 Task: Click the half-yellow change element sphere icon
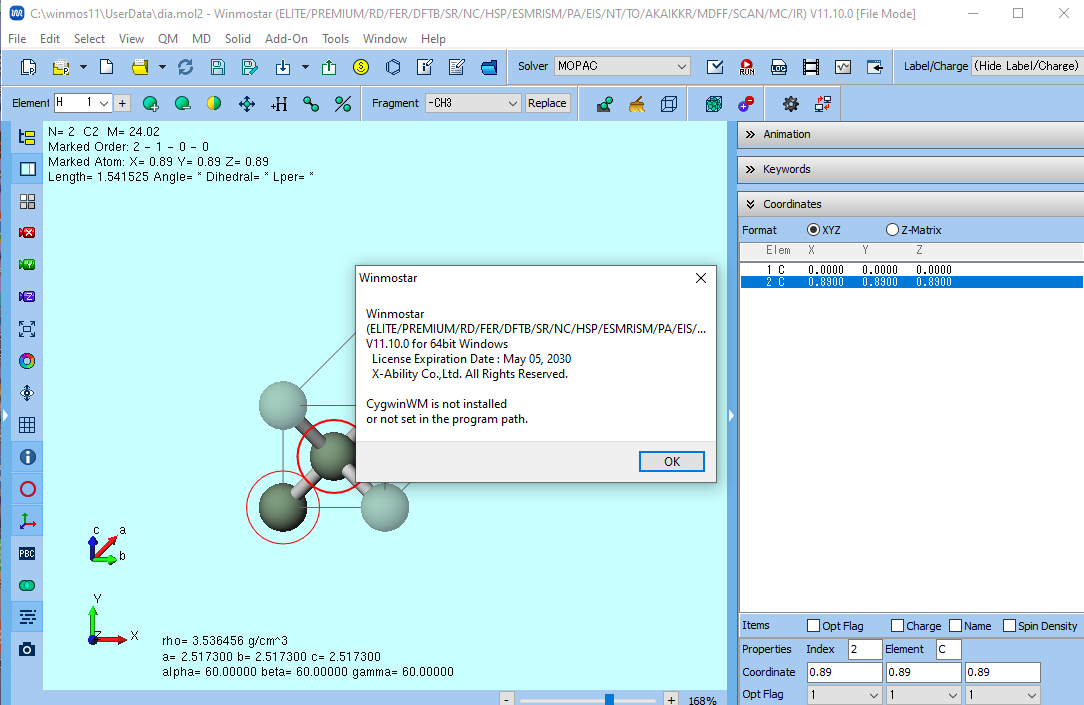(214, 104)
